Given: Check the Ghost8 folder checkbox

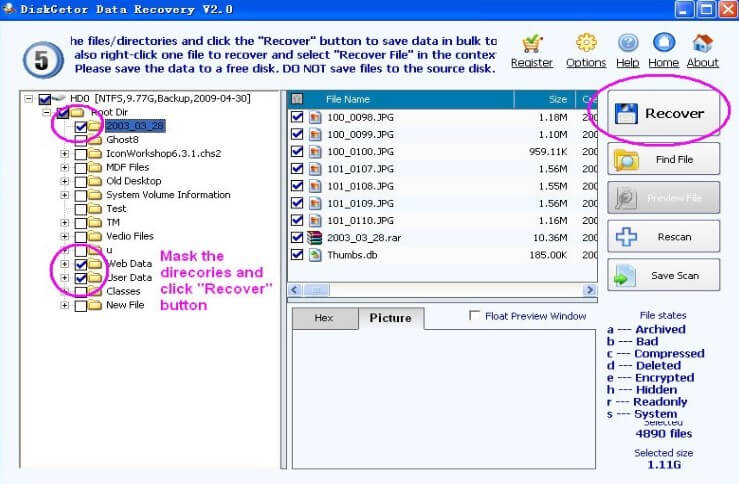Looking at the screenshot, I should coord(81,140).
